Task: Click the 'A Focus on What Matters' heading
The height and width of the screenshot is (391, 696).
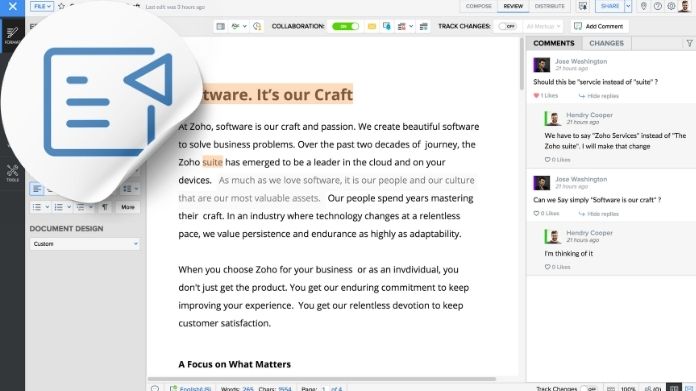Action: [234, 364]
